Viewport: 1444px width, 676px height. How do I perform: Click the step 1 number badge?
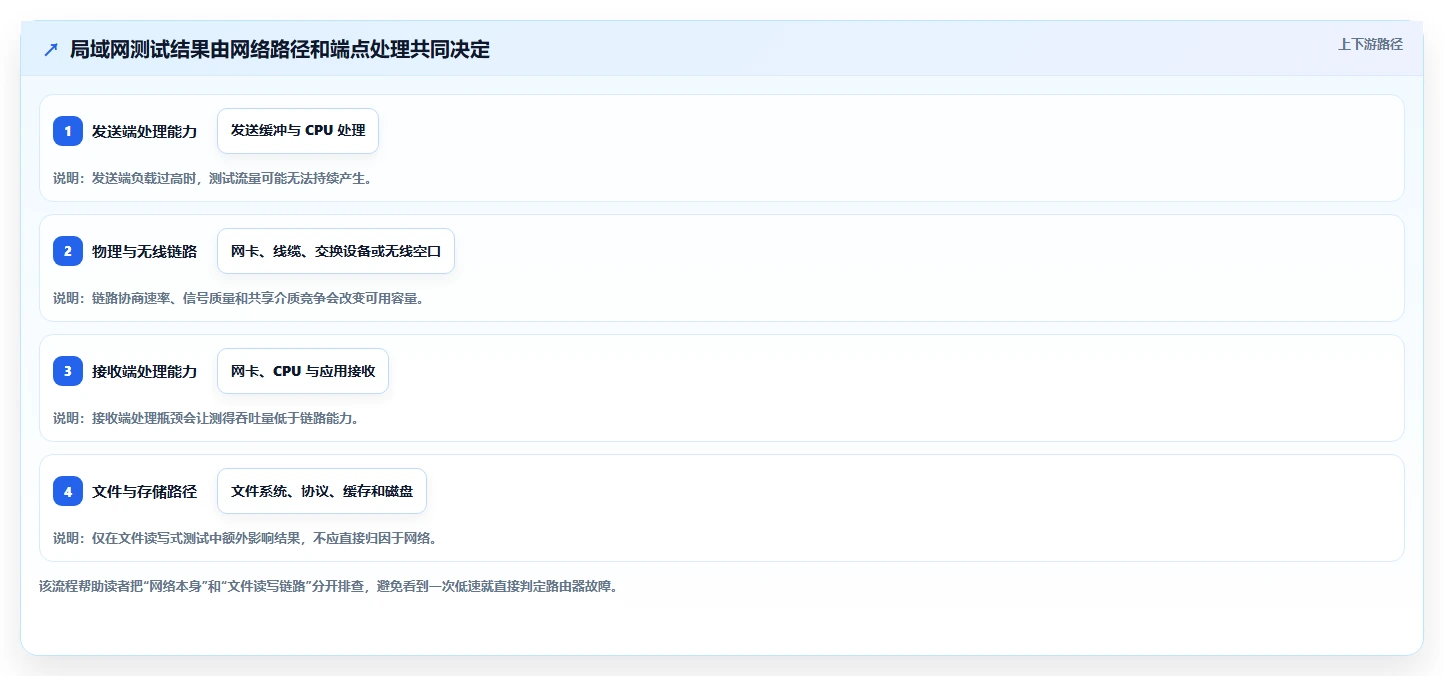tap(68, 131)
